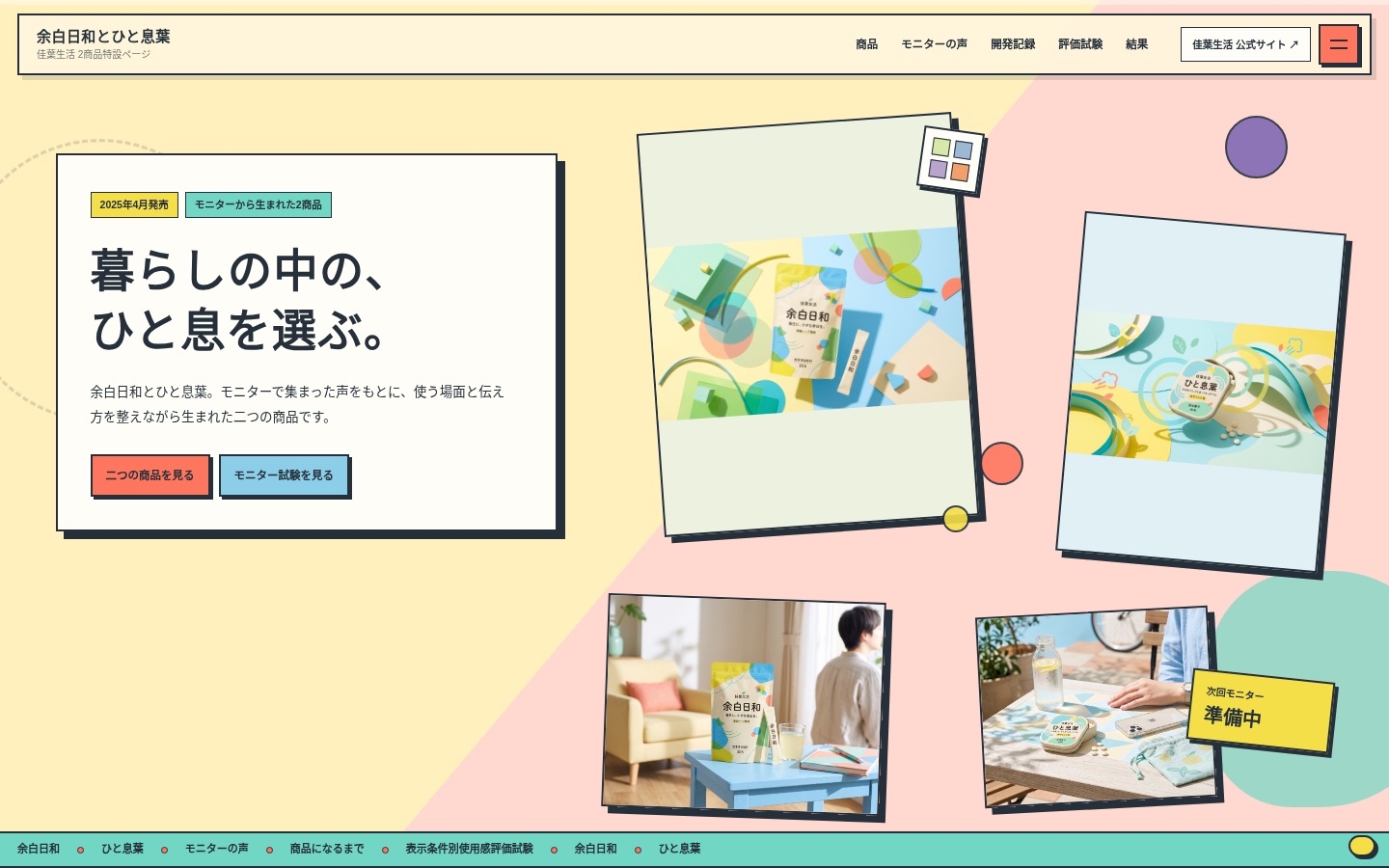Jump to 結果 nav link

pos(1136,44)
